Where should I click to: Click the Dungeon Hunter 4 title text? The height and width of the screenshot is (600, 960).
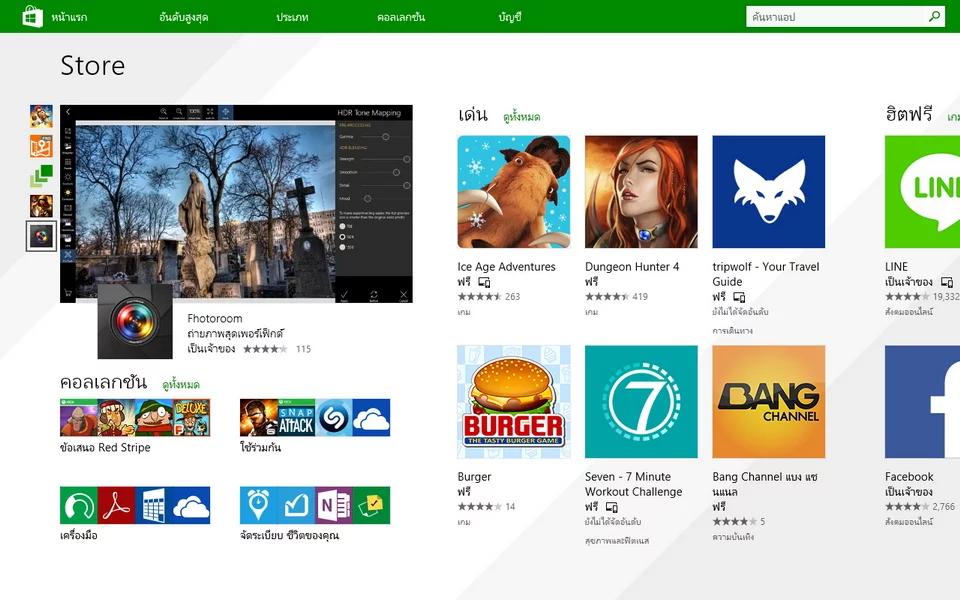(x=632, y=267)
